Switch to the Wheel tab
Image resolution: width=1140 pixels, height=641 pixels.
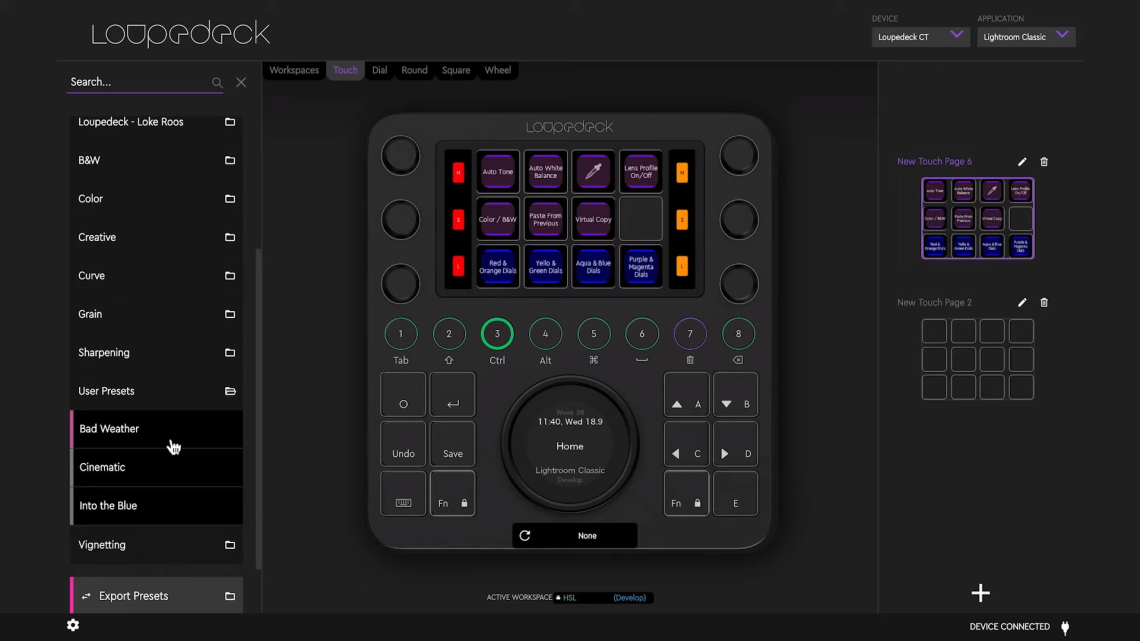click(498, 70)
